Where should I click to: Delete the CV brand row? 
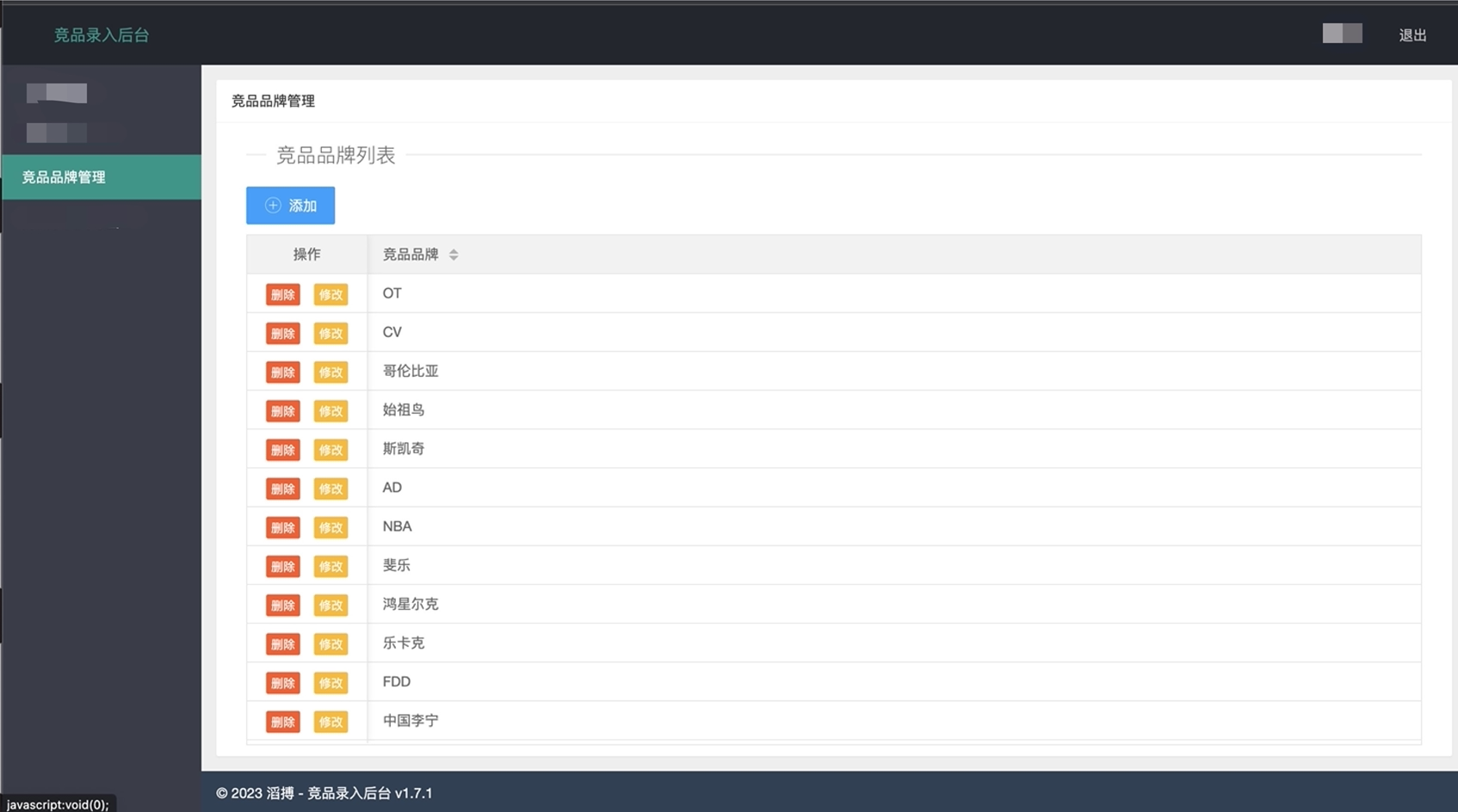[x=282, y=333]
